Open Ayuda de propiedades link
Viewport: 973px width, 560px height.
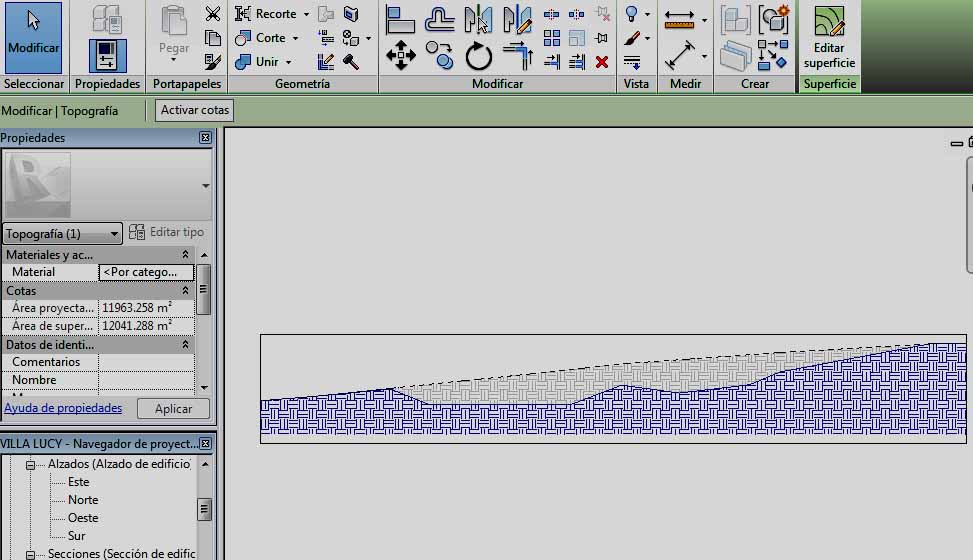pos(63,408)
